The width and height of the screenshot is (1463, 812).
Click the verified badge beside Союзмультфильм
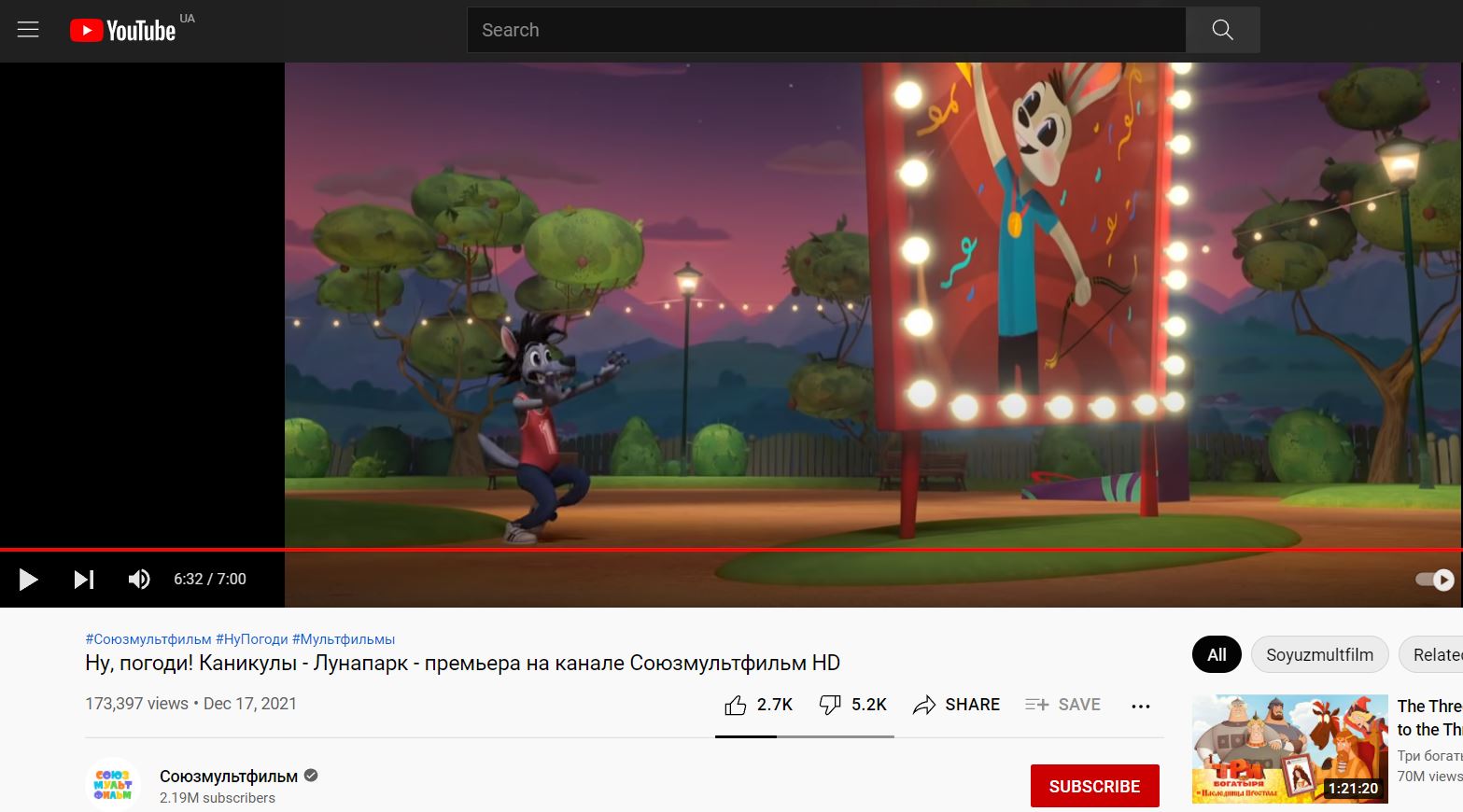(311, 776)
